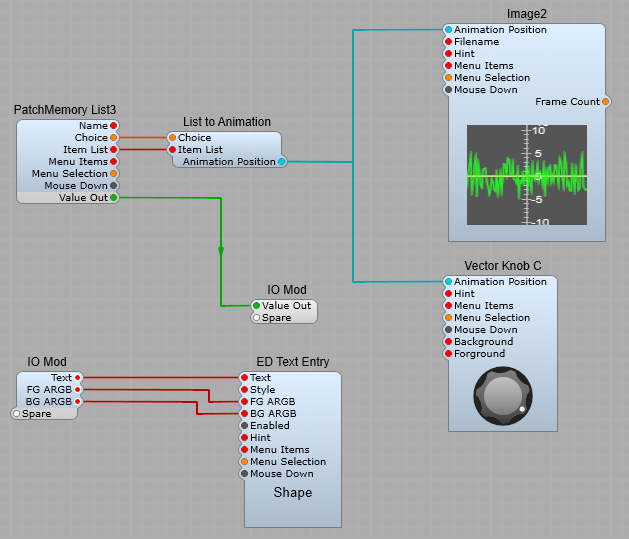The height and width of the screenshot is (539, 629).
Task: Select FG ARGB output pin on the IO Mod module
Action: (78, 390)
